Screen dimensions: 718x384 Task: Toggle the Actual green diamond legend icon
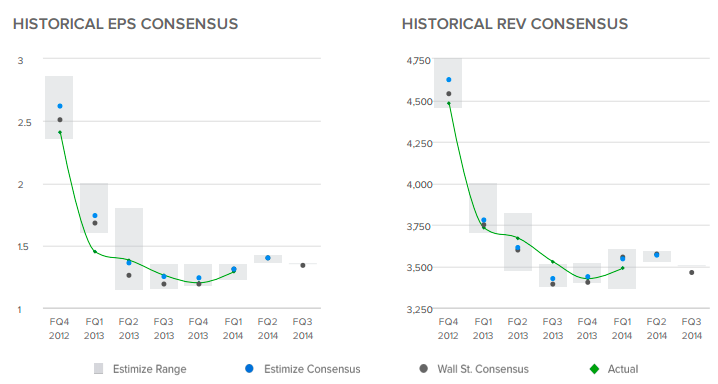point(594,369)
